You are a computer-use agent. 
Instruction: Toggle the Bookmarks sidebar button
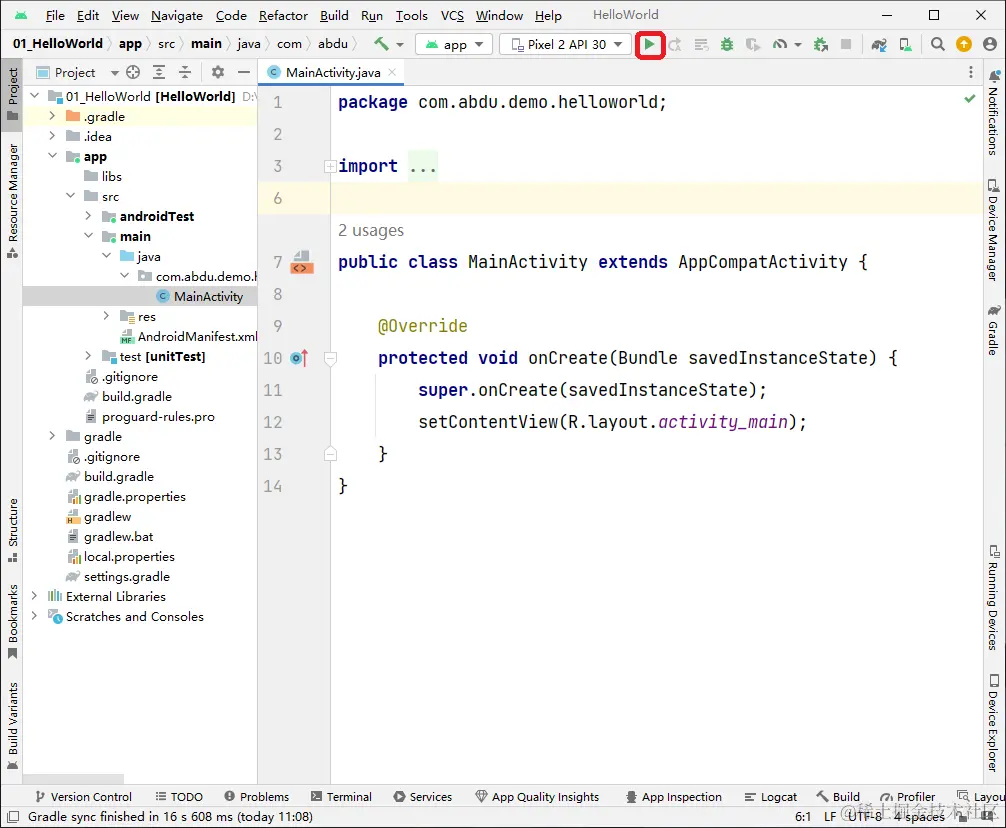(12, 622)
